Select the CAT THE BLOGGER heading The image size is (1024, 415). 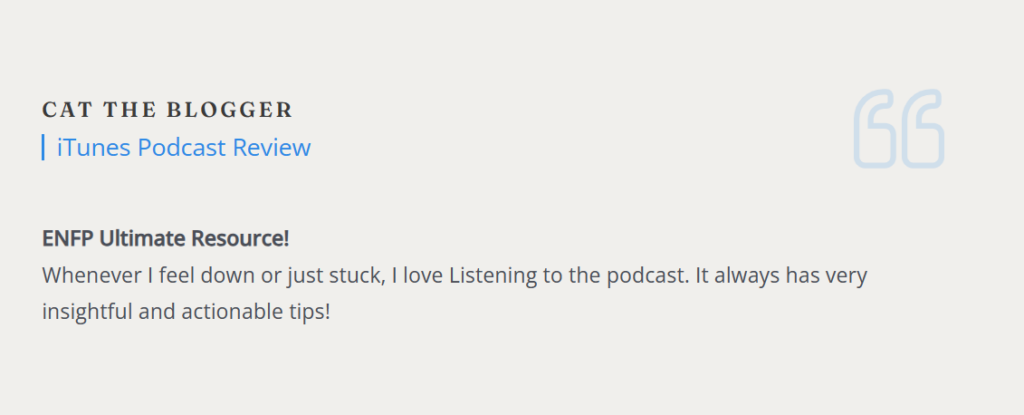click(167, 110)
